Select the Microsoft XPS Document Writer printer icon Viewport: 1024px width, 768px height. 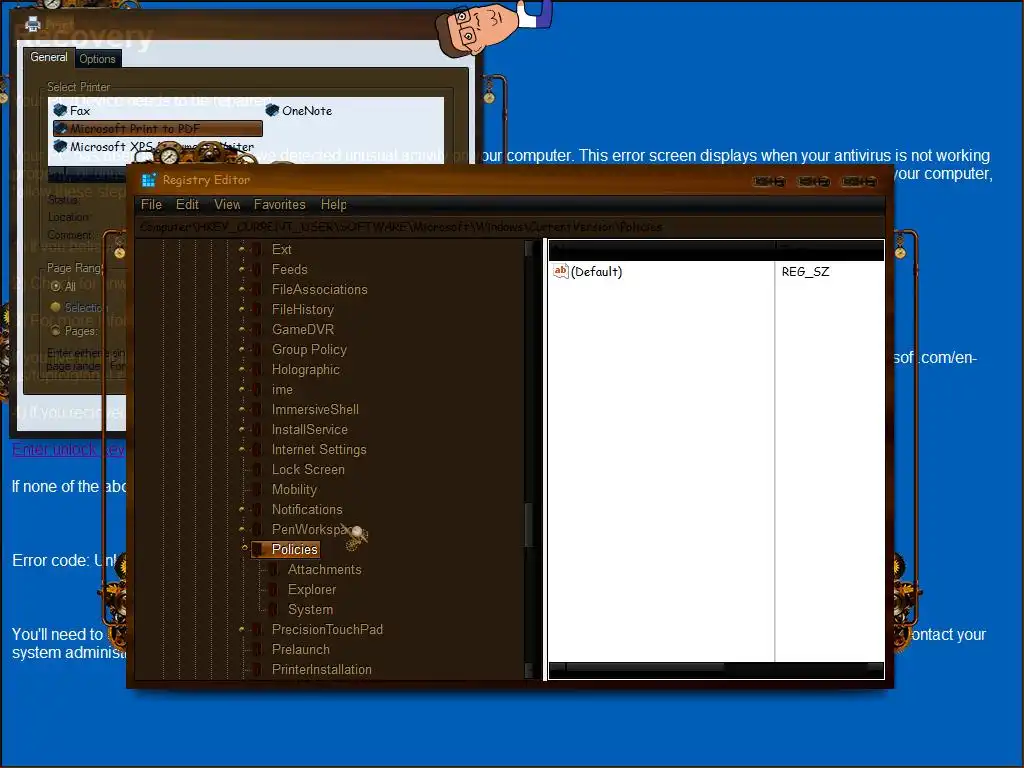61,146
